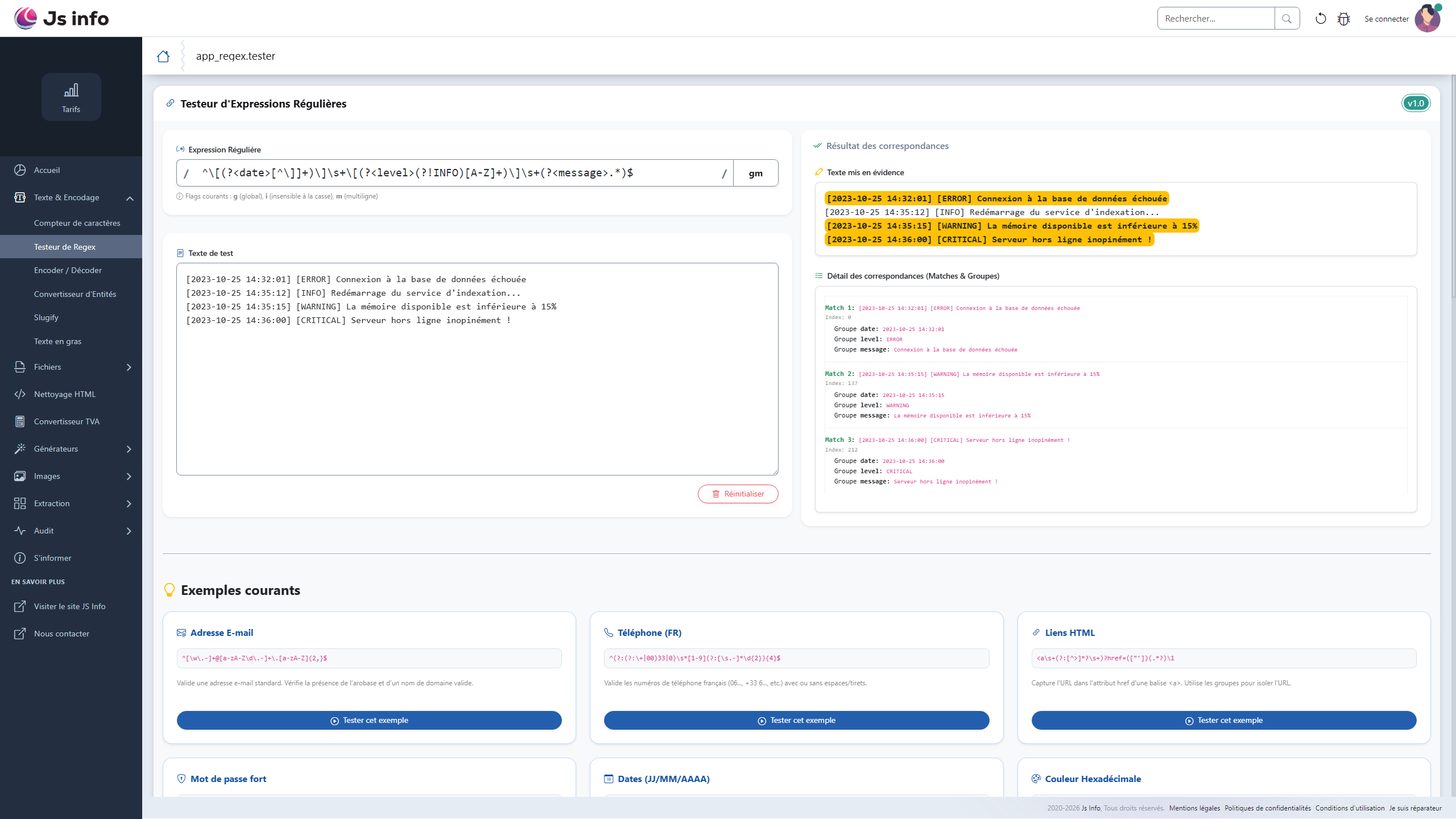Click the Js info logo
The image size is (1456, 819).
[x=61, y=18]
